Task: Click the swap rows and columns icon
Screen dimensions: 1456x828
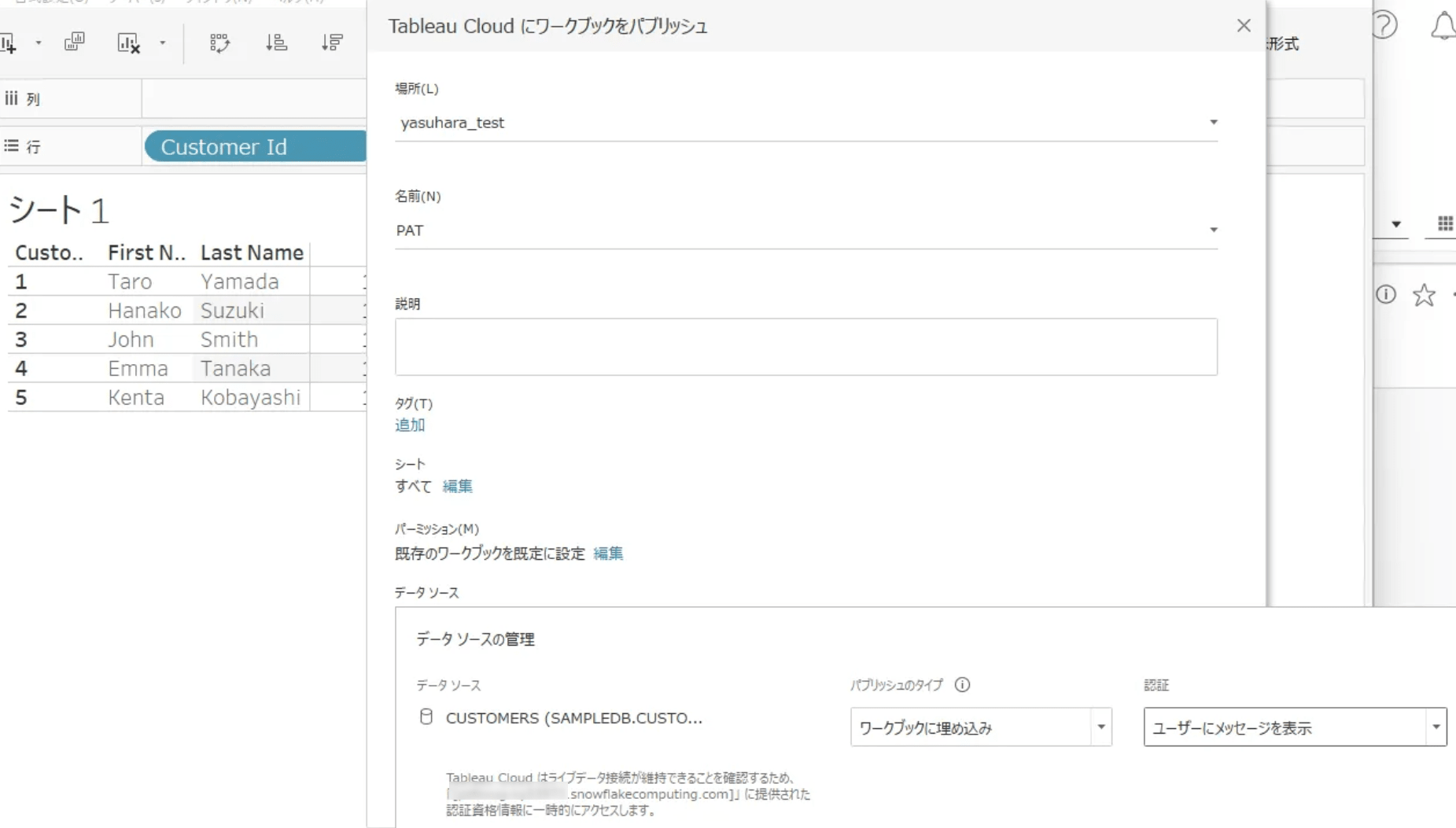Action: click(x=219, y=42)
